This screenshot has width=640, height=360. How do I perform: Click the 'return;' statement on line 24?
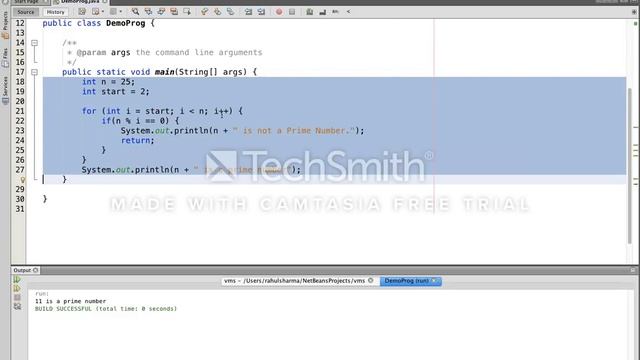[138, 140]
